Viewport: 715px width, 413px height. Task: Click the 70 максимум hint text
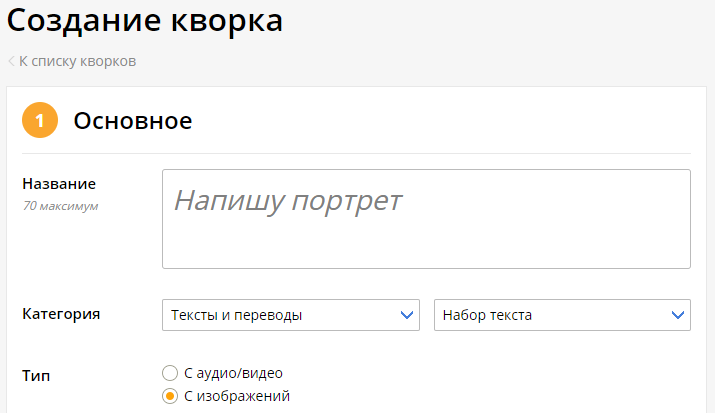click(60, 206)
